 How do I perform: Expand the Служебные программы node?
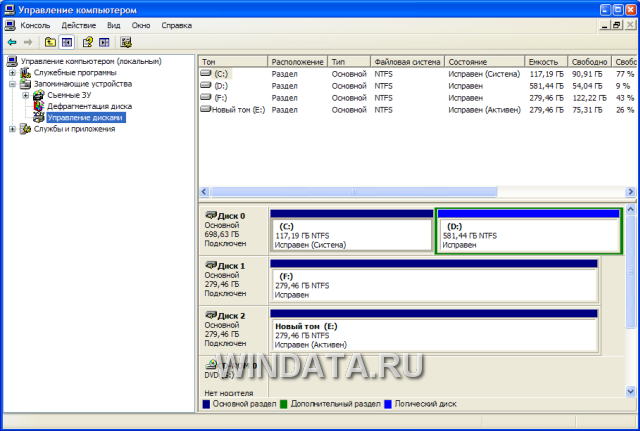tap(12, 73)
